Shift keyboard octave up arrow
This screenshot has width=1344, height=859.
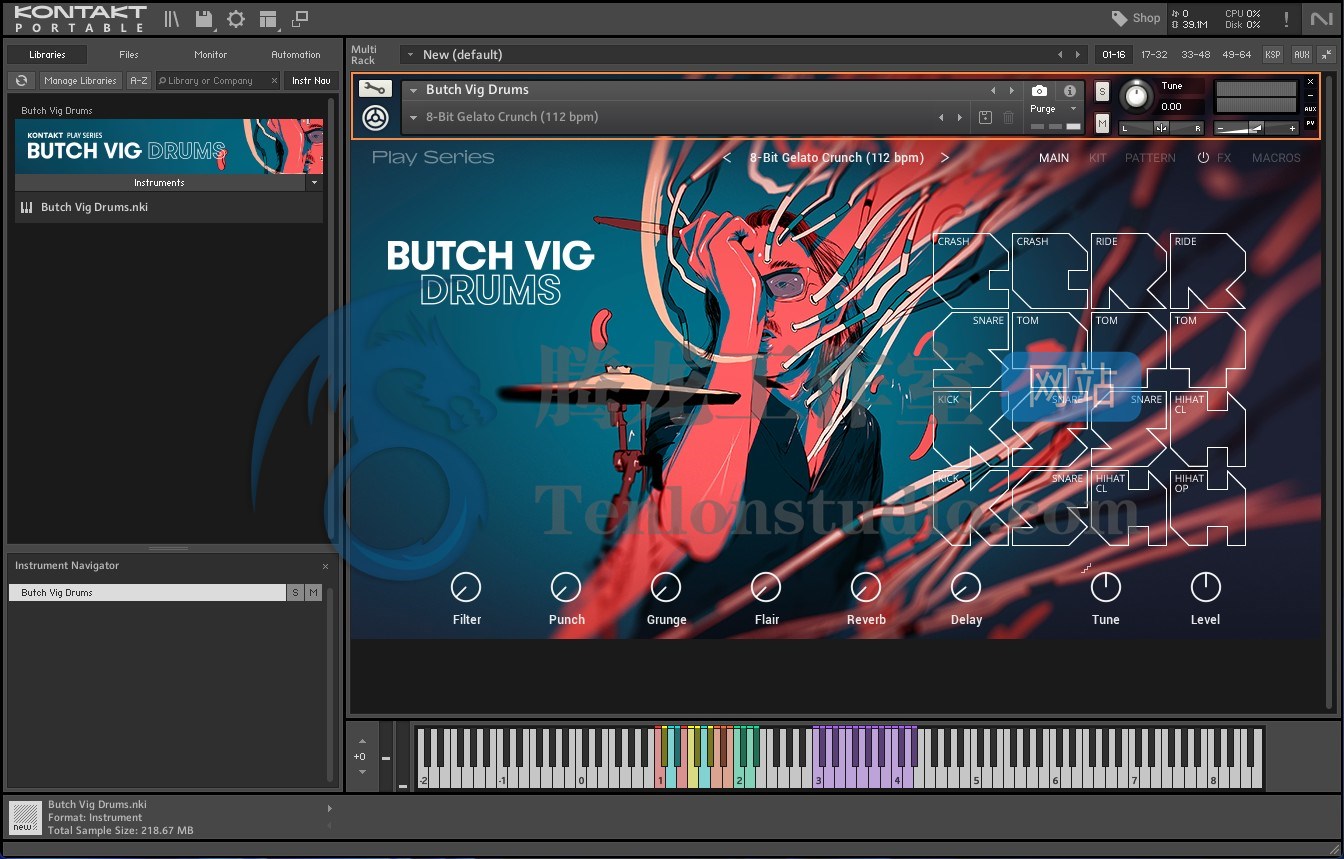(362, 742)
